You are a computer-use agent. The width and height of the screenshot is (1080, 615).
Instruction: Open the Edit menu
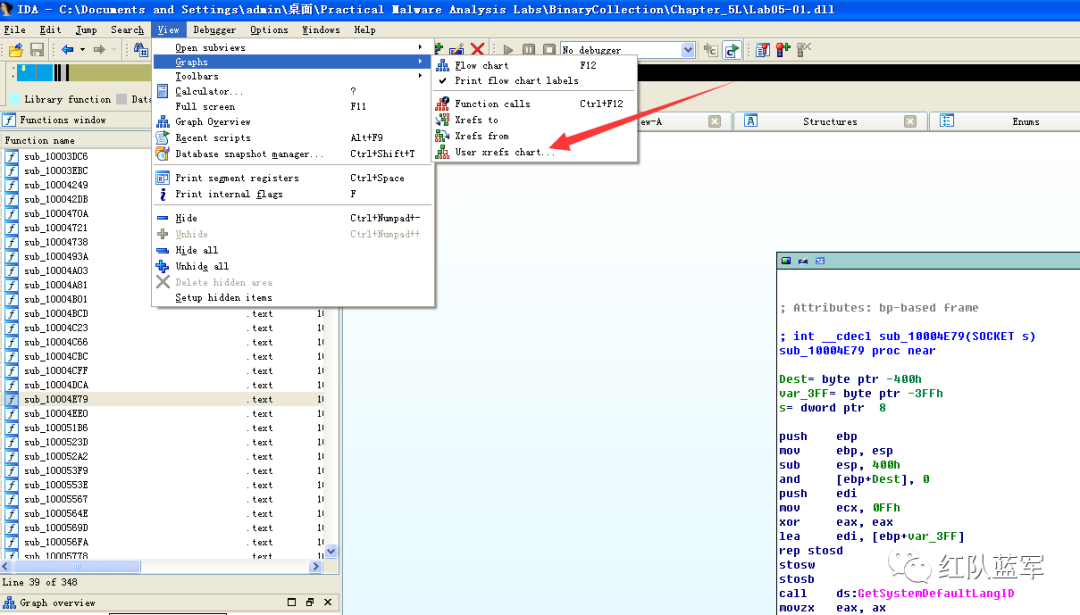click(50, 30)
